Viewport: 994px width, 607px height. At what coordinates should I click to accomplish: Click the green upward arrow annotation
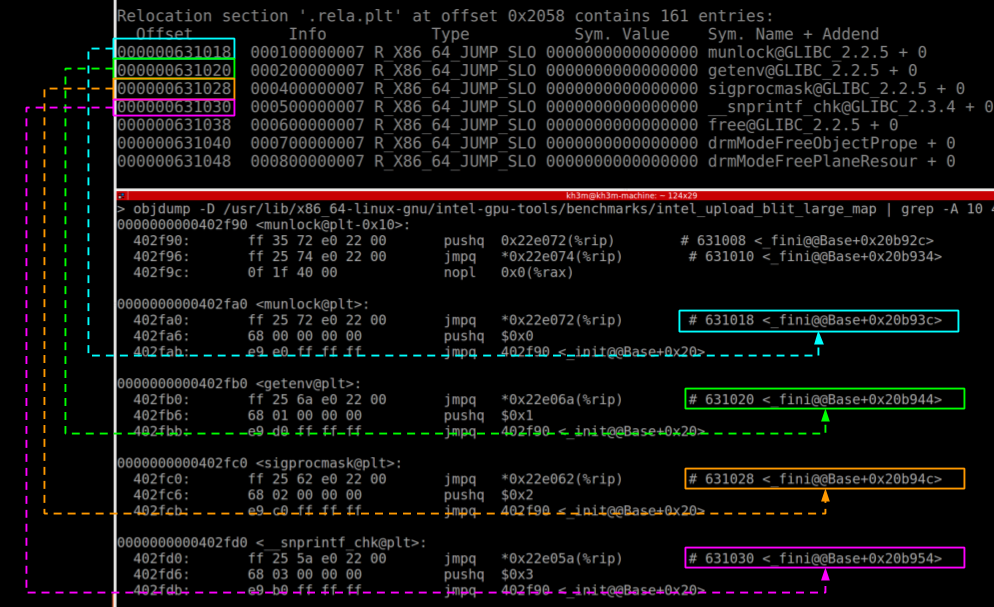coord(825,418)
